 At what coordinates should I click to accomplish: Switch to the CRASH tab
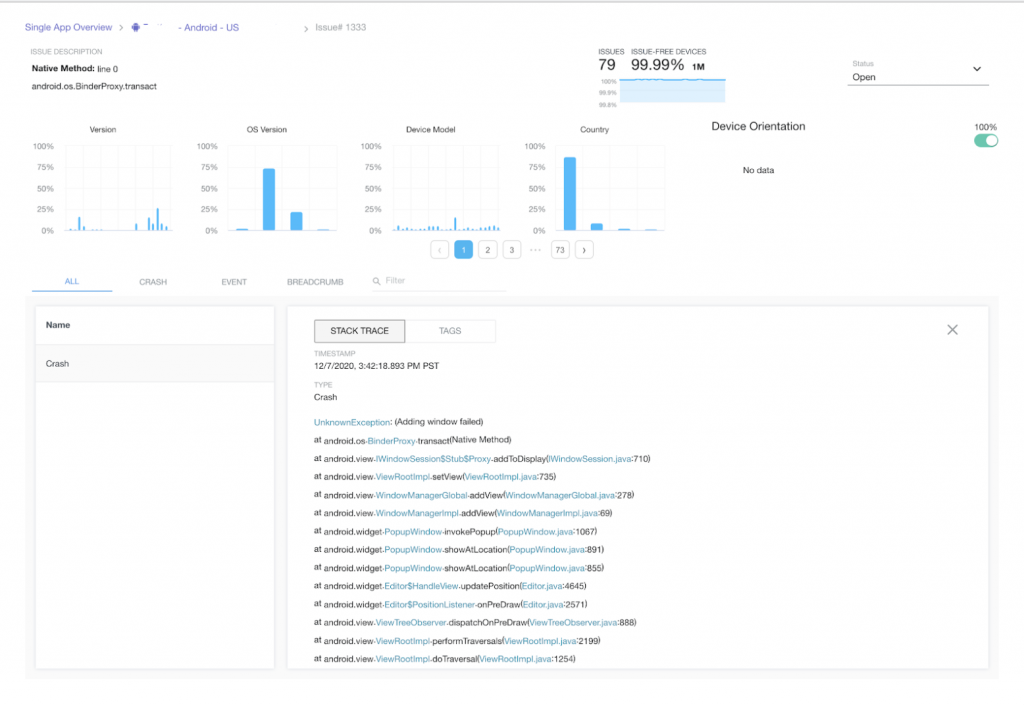click(x=152, y=281)
